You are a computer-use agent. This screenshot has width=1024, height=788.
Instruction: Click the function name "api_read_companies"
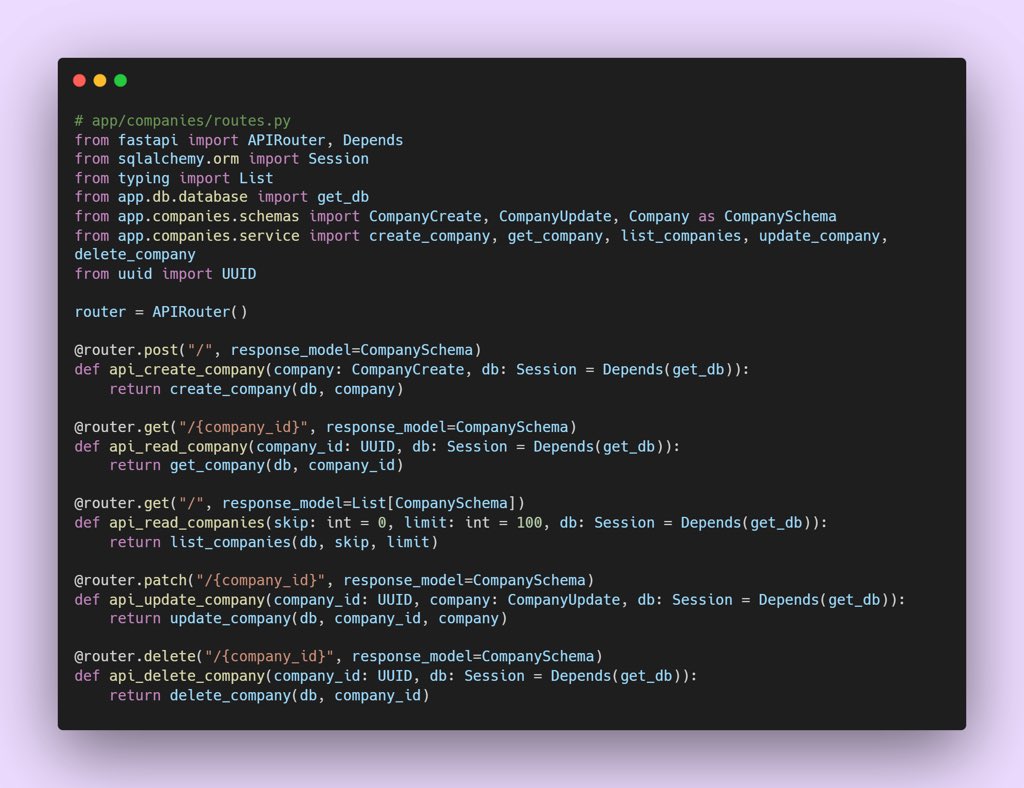click(187, 523)
